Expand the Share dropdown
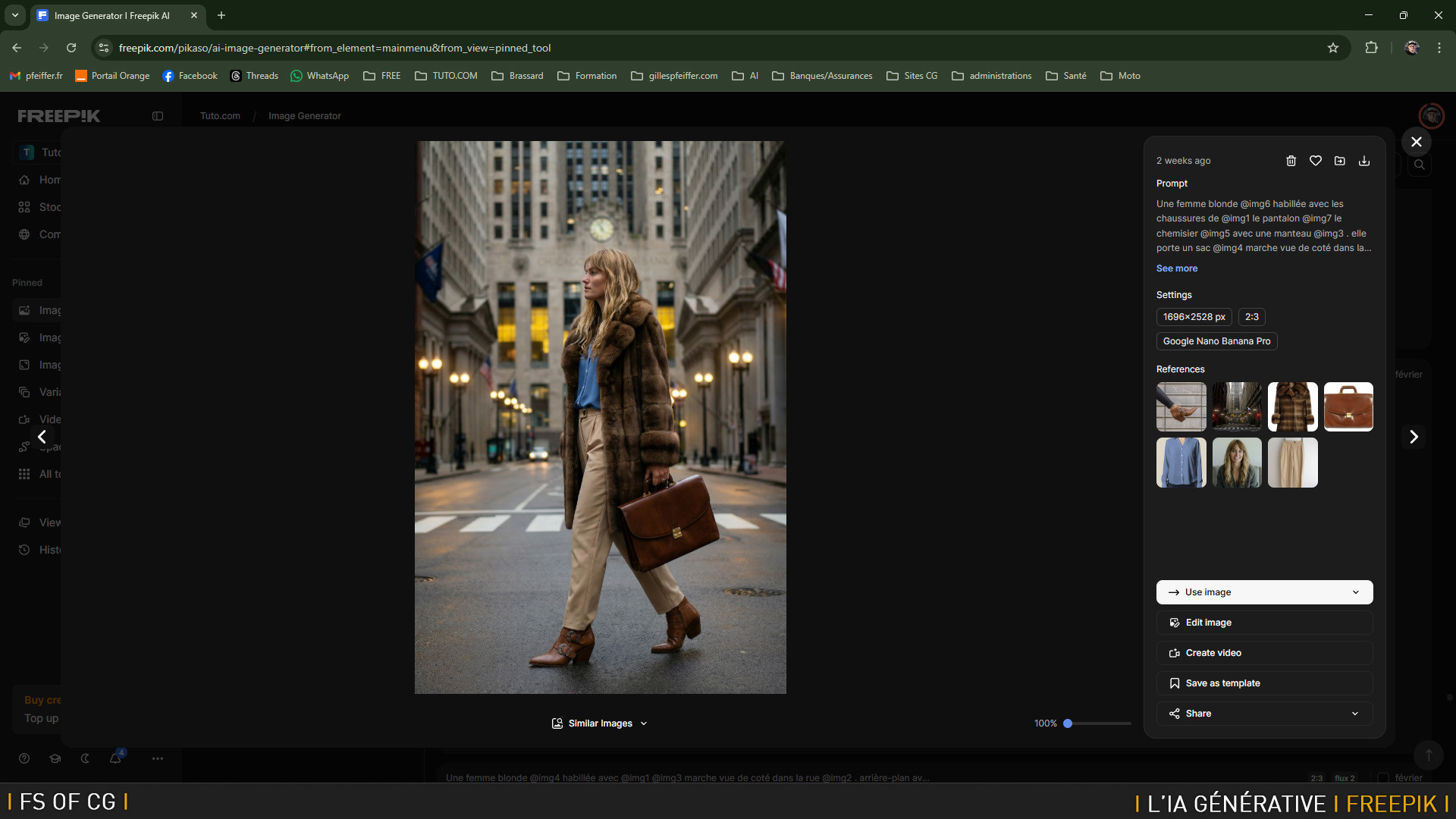Screen dimensions: 1456x819 [x=1354, y=714]
